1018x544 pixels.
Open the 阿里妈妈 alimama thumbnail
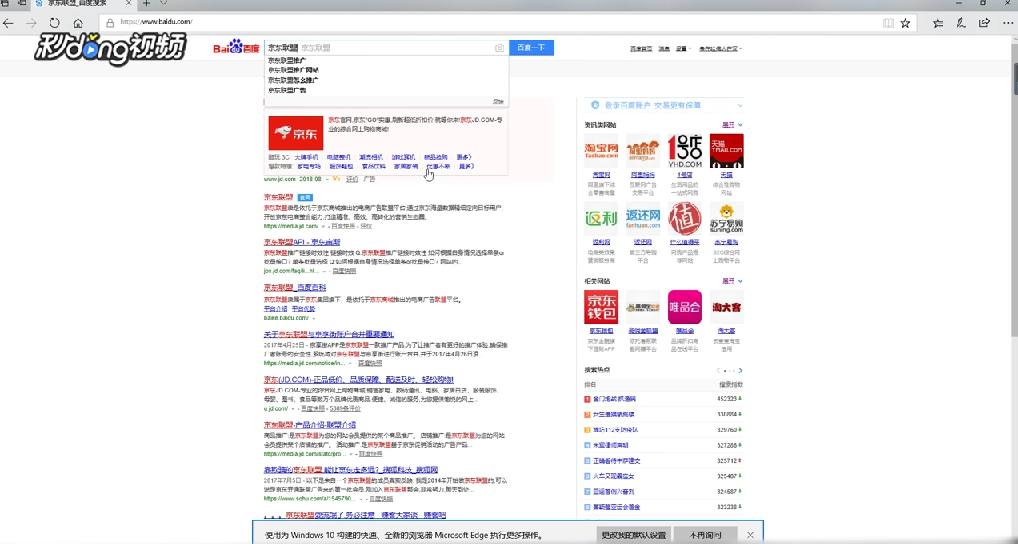643,151
